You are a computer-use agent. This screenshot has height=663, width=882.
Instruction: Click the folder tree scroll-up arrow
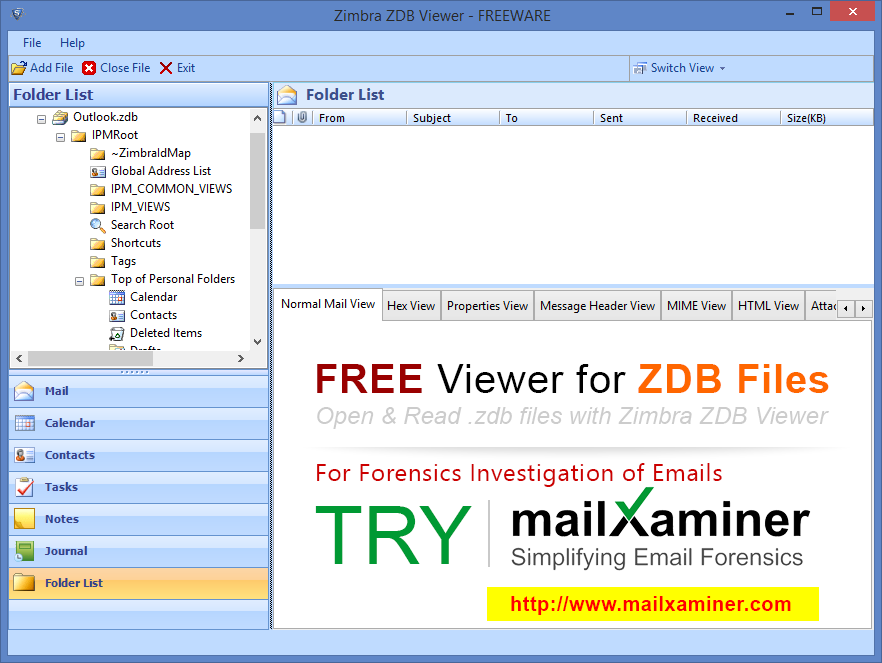[258, 118]
